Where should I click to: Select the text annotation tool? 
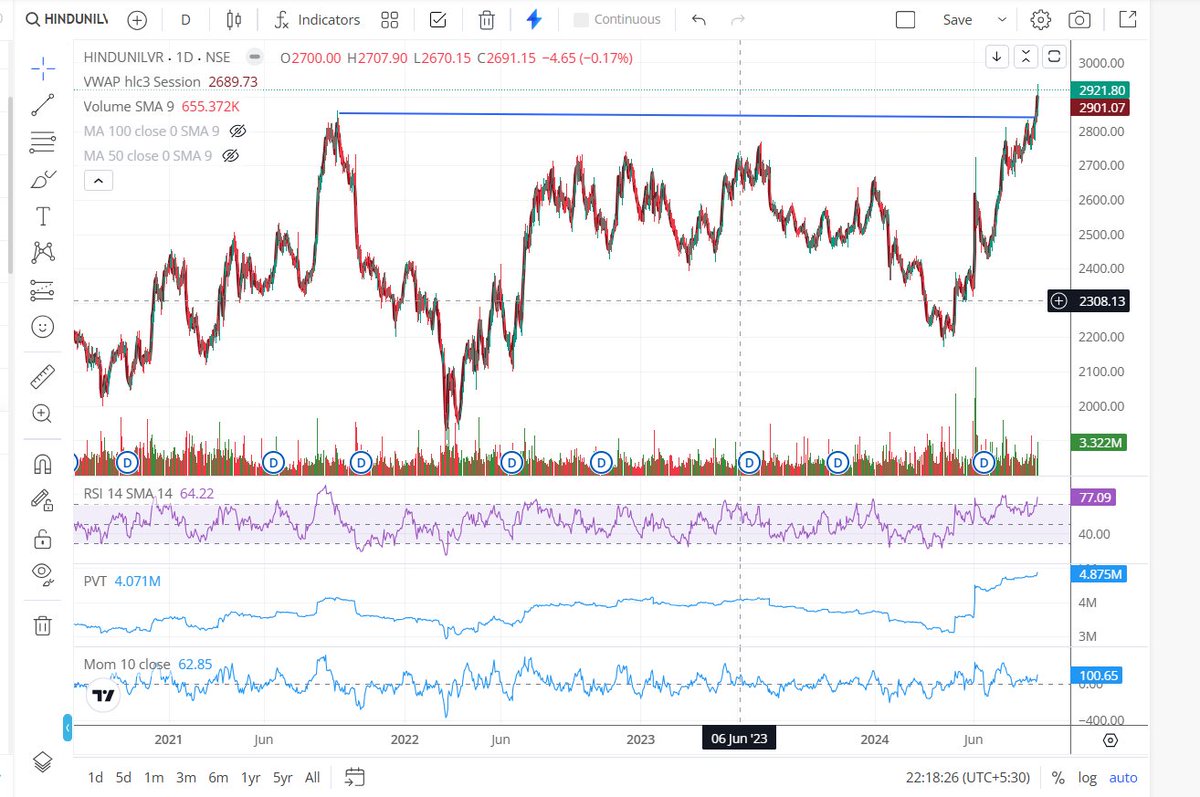(42, 216)
